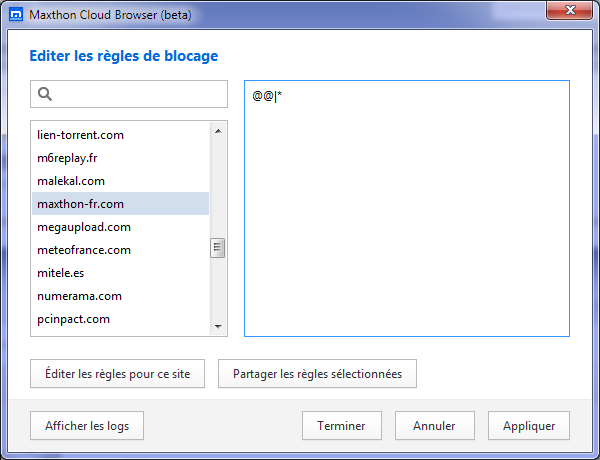The height and width of the screenshot is (460, 600).
Task: Click the scroll down arrow of site list
Action: pos(218,326)
